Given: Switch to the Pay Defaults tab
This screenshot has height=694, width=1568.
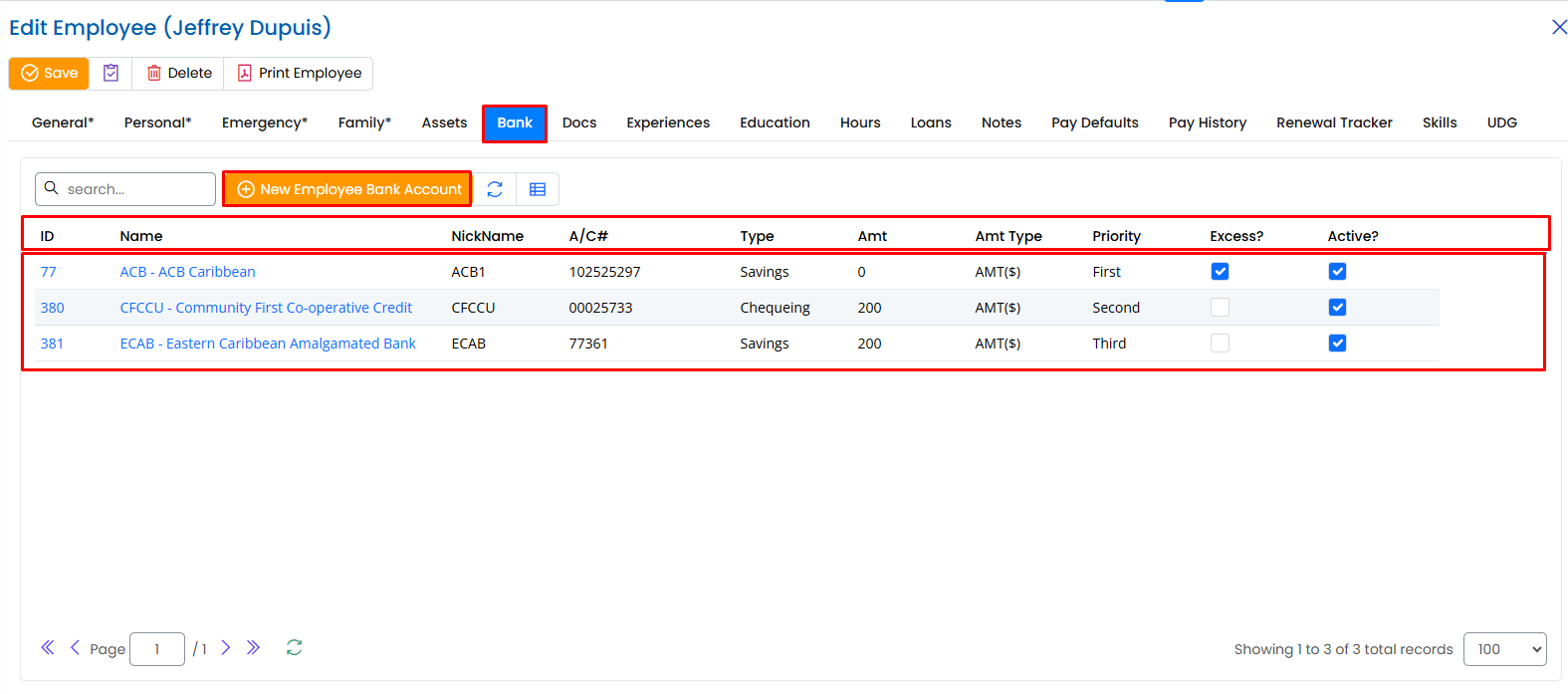Looking at the screenshot, I should (x=1094, y=122).
